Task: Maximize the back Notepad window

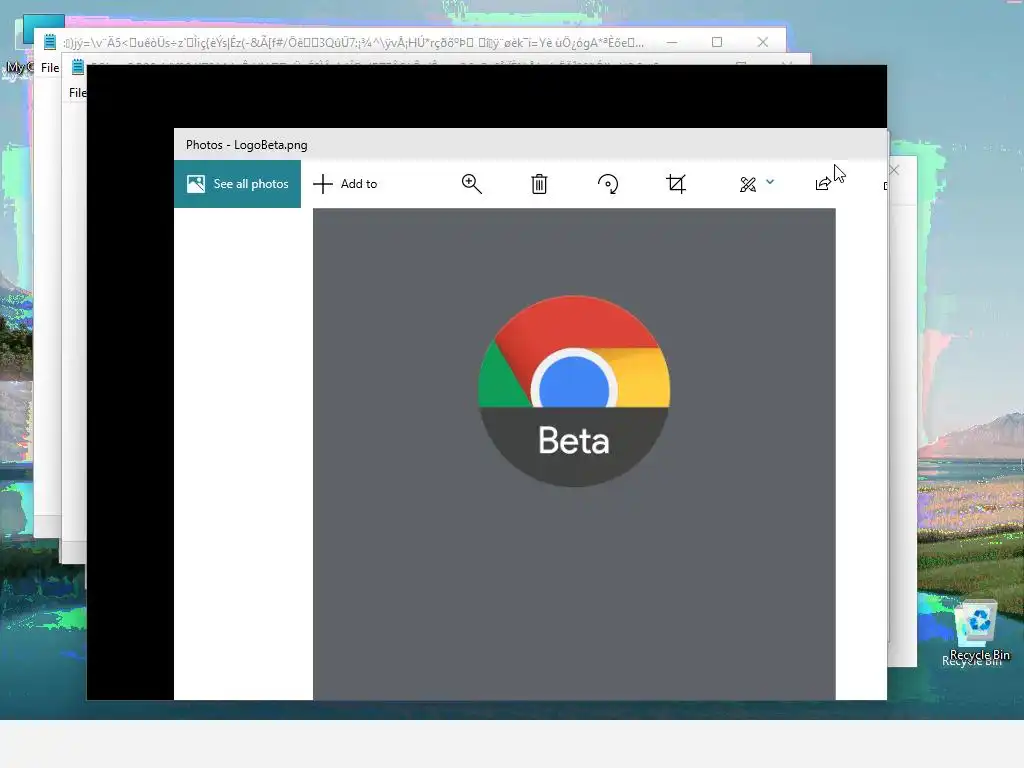Action: click(x=717, y=42)
